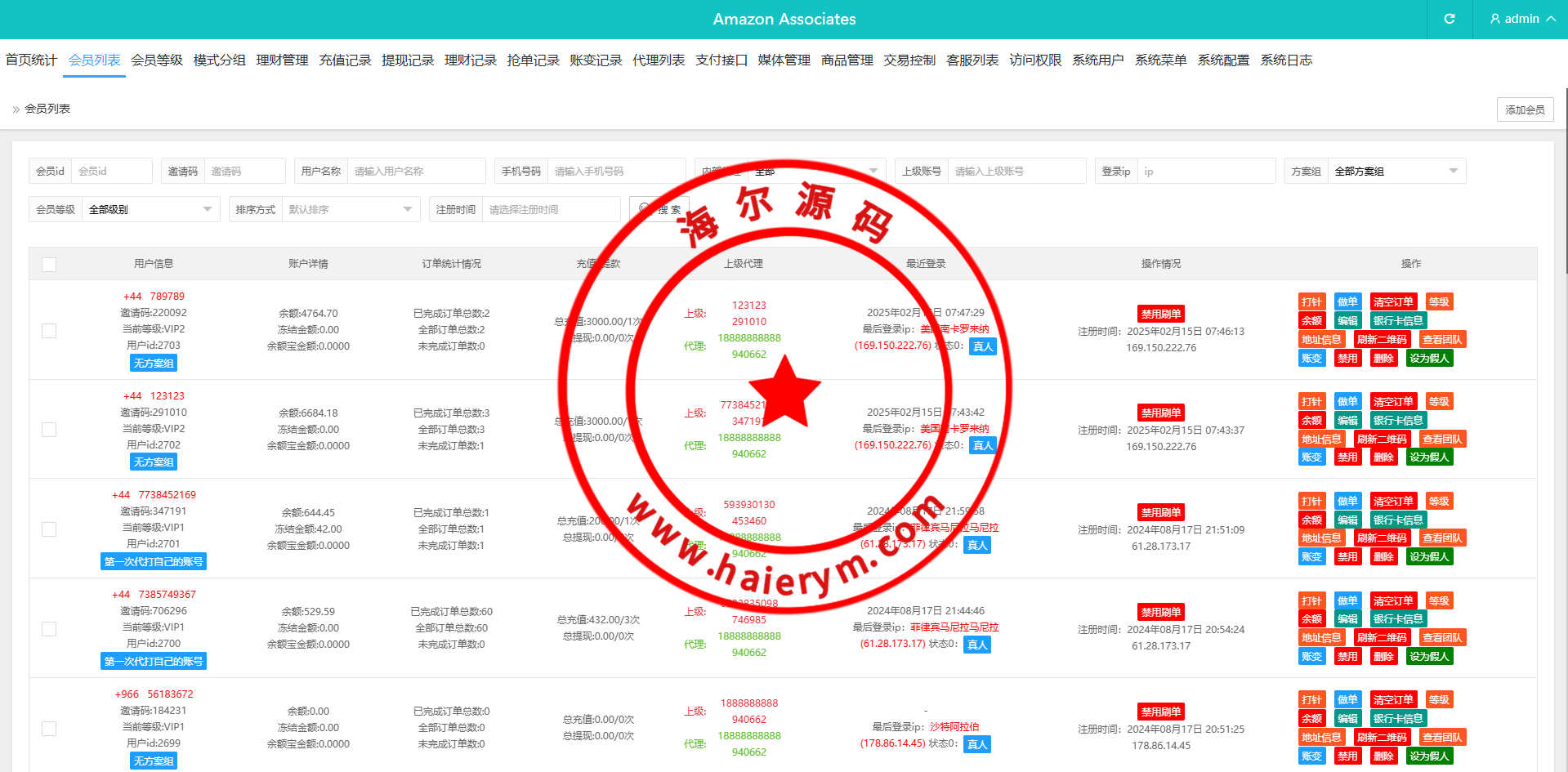
Task: Click the 手机号码 input field
Action: click(x=615, y=172)
